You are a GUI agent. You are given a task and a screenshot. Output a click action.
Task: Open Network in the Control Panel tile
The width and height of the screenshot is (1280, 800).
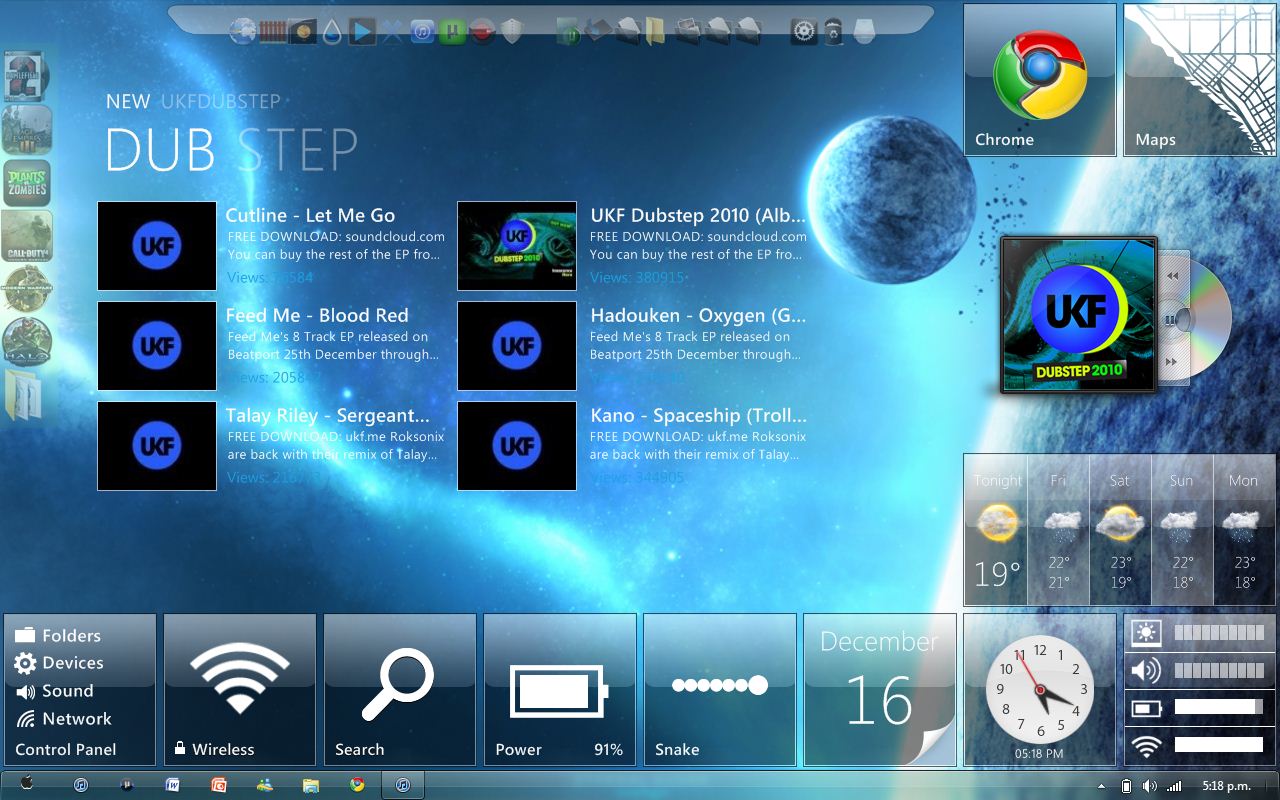[63, 719]
